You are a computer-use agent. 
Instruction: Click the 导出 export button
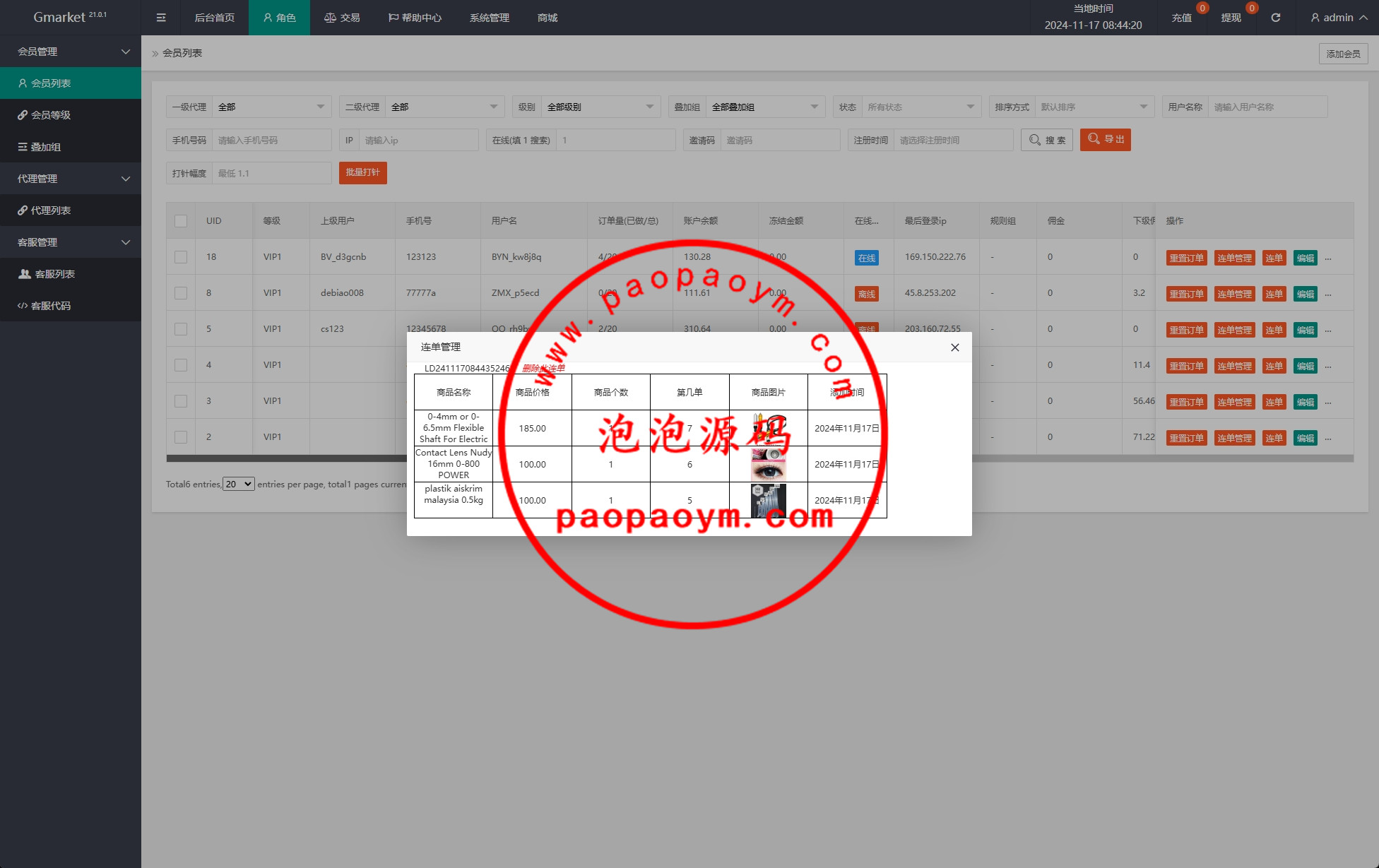point(1106,140)
